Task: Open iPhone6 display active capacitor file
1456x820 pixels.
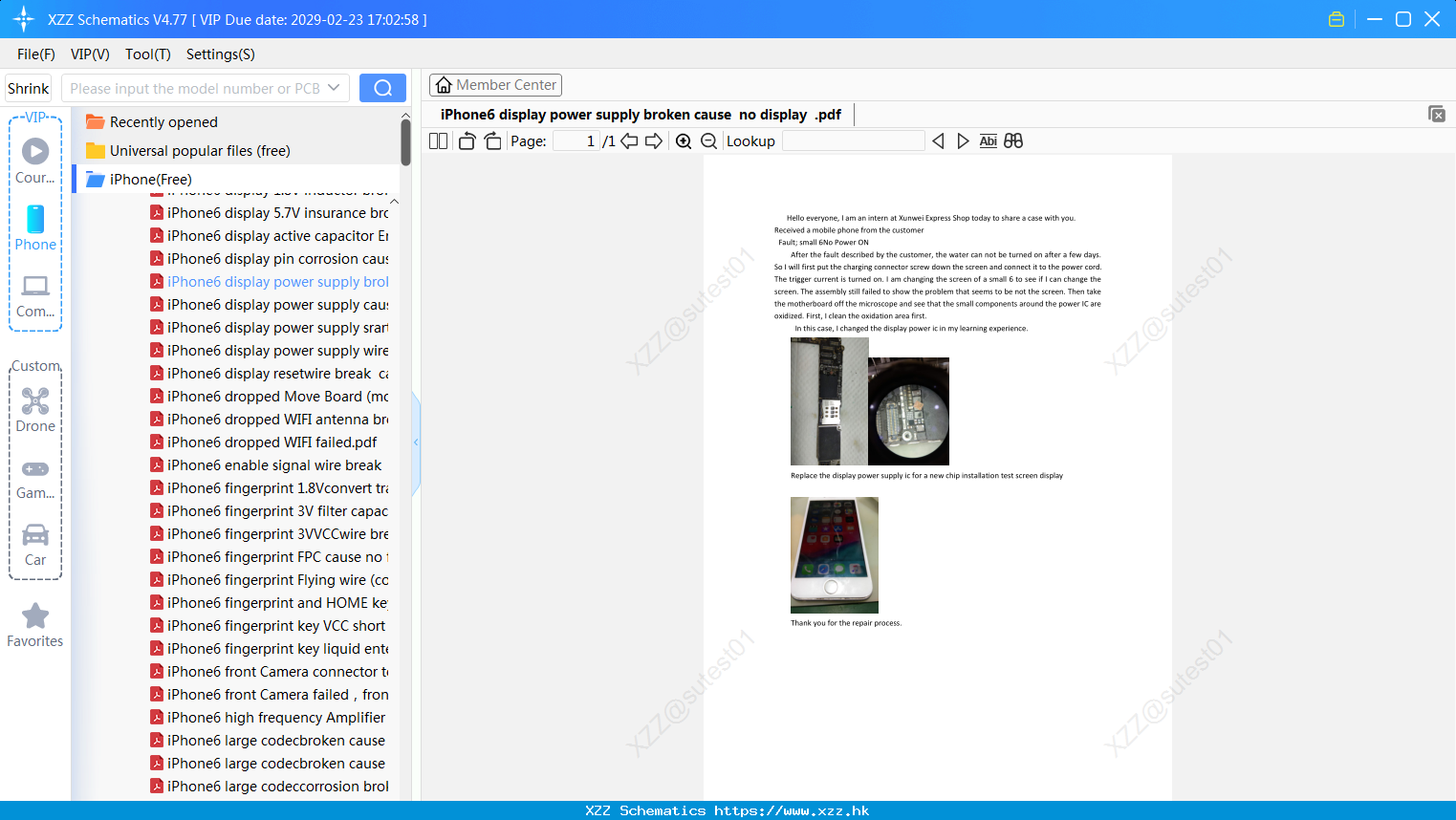Action: click(270, 236)
